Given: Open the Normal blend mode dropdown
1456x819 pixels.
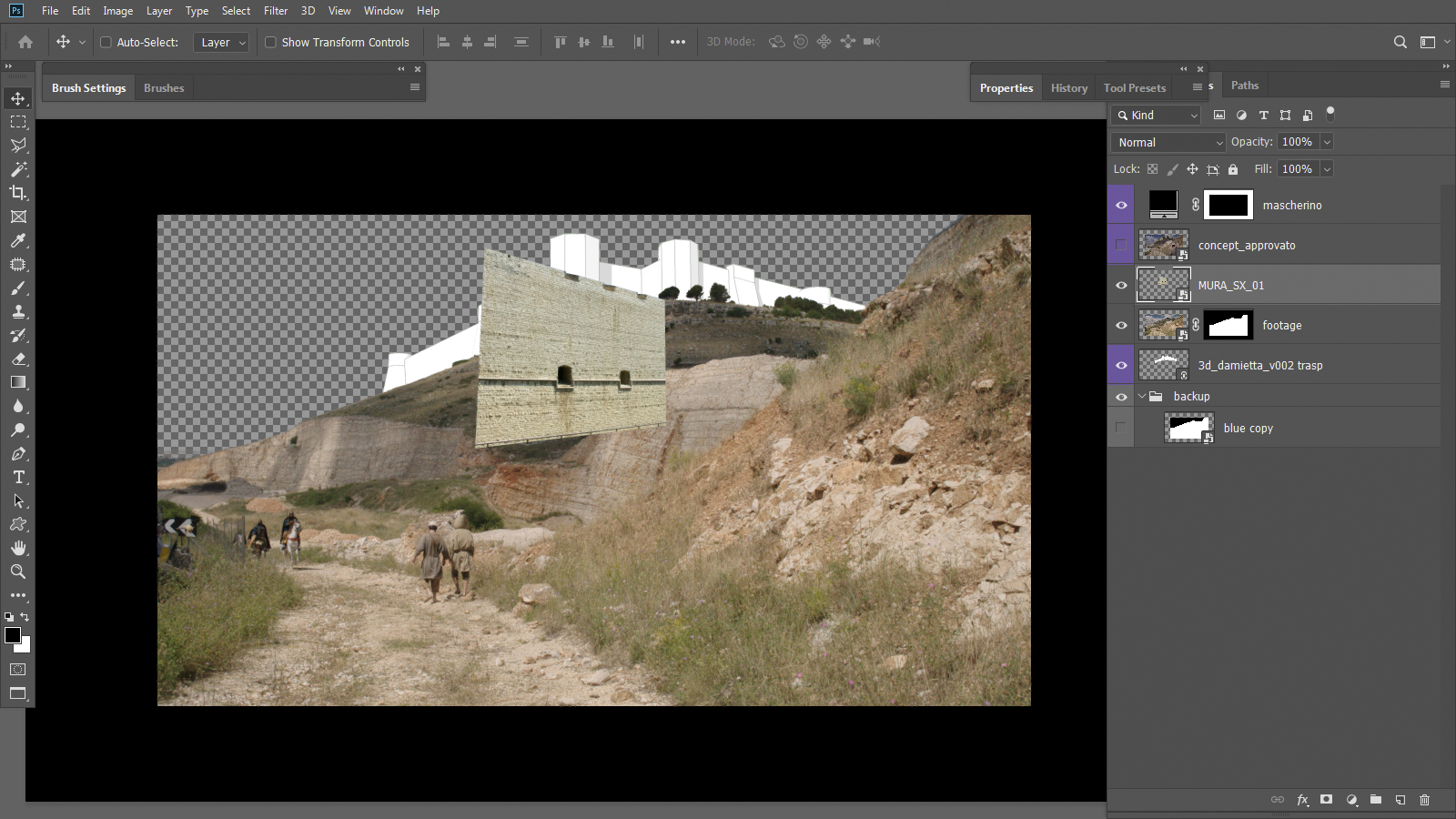Looking at the screenshot, I should point(1169,142).
